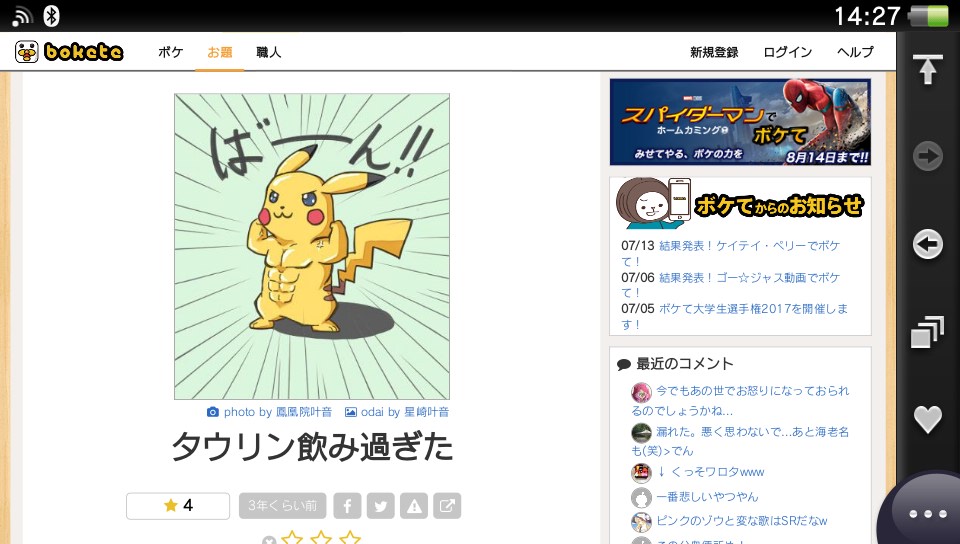Report the boke with warning icon
960x544 pixels.
point(414,505)
